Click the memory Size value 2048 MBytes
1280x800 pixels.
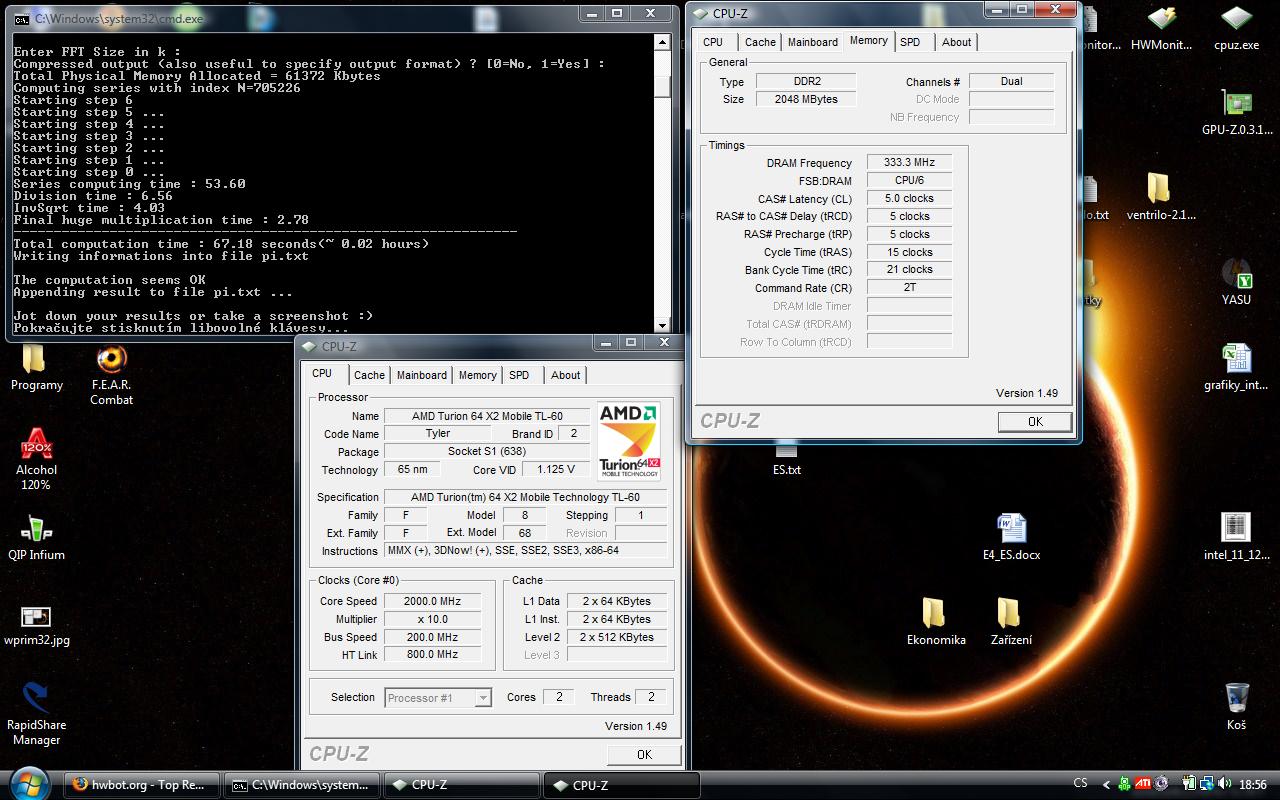[x=805, y=99]
